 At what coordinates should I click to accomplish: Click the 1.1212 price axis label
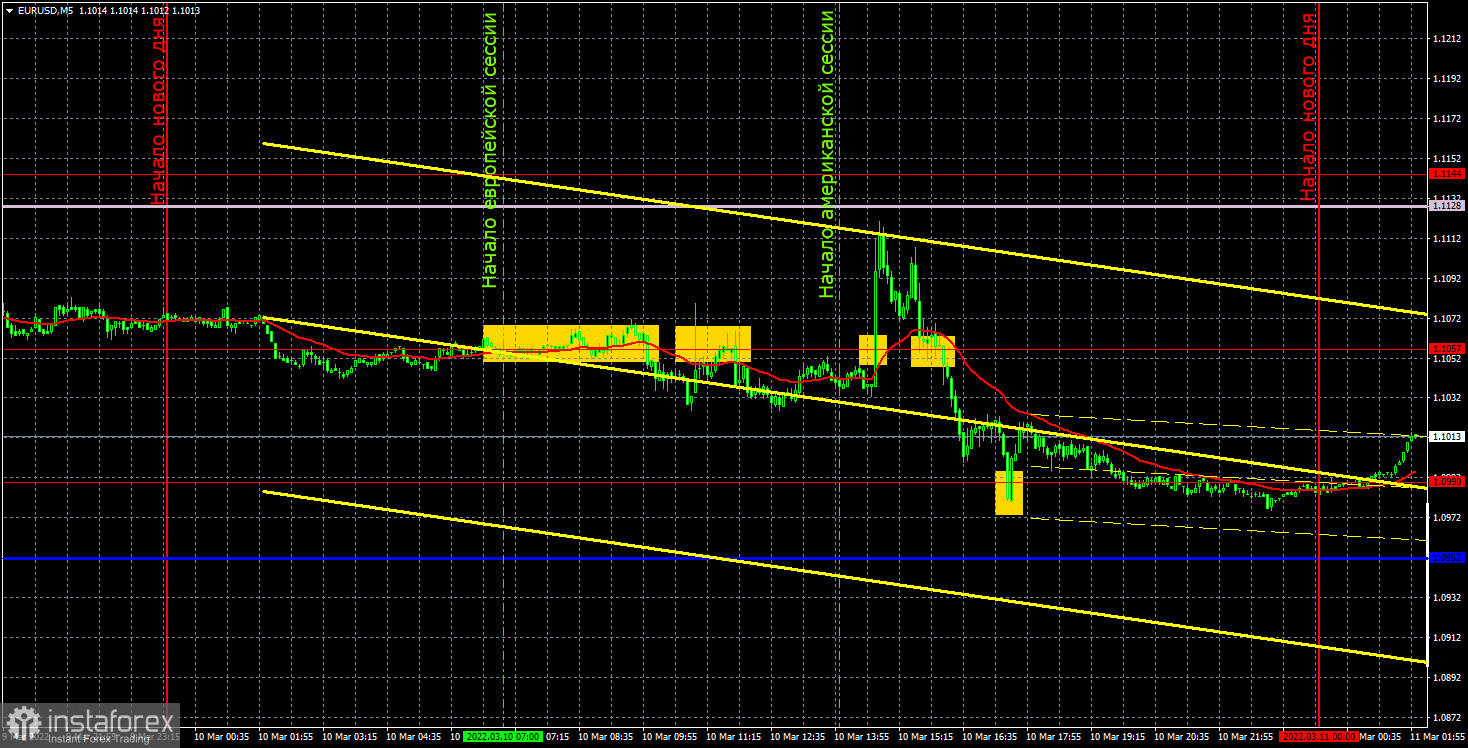coord(1446,38)
